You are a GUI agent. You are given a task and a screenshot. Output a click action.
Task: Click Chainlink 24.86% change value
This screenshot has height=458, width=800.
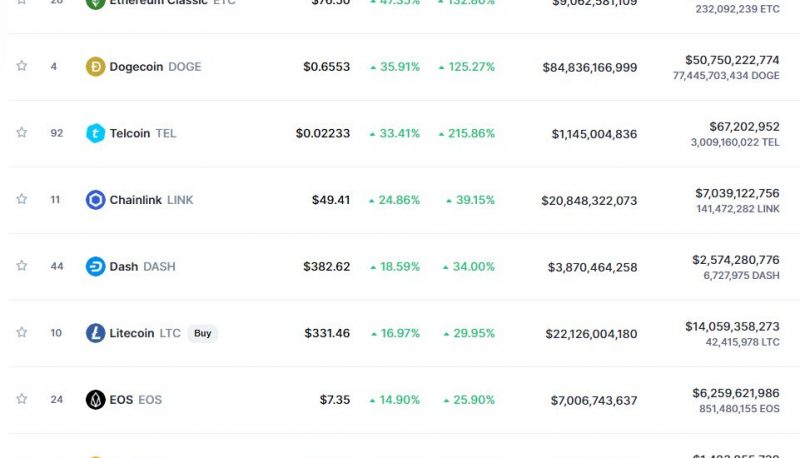pos(399,200)
